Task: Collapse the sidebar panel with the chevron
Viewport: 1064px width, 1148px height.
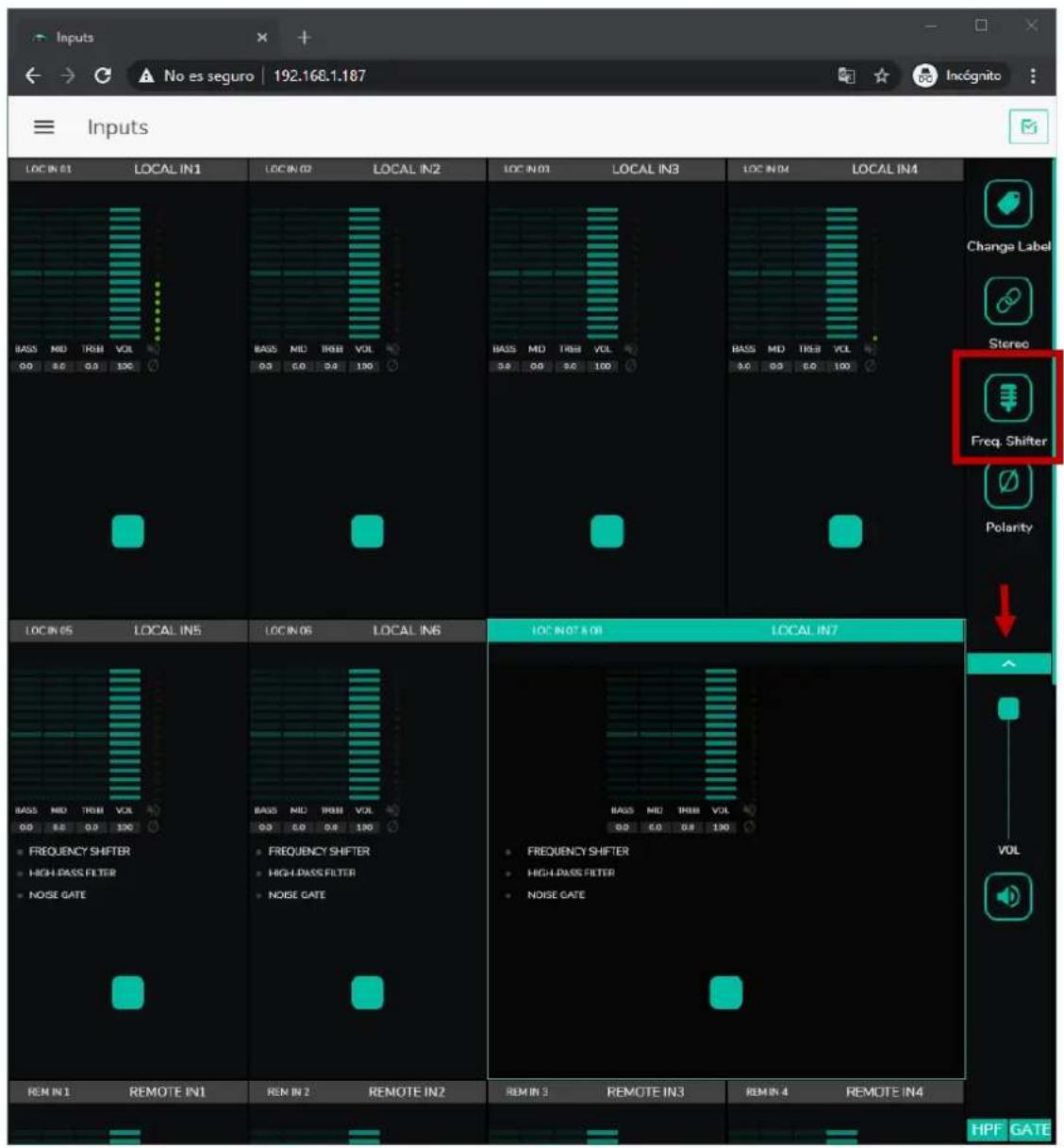Action: 1008,664
